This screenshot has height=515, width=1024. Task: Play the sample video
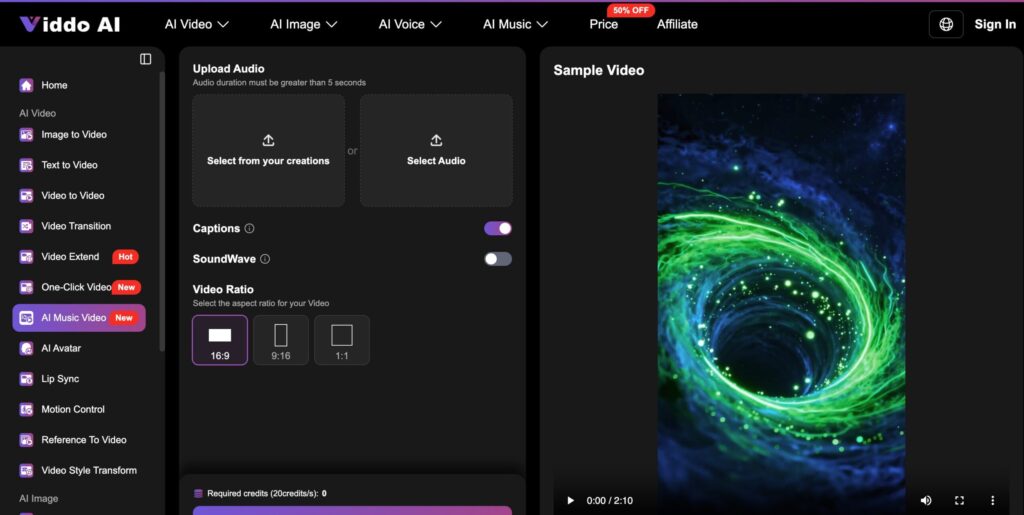[x=570, y=501]
